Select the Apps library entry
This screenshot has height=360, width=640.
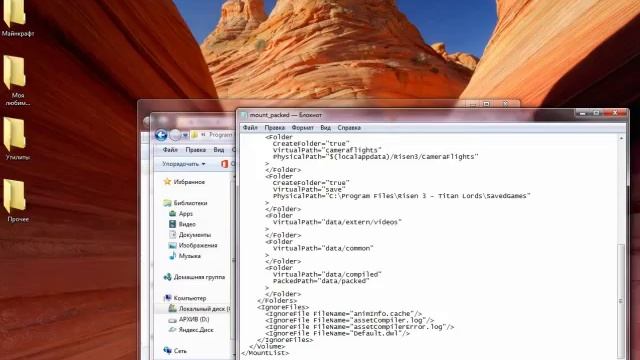pos(186,213)
